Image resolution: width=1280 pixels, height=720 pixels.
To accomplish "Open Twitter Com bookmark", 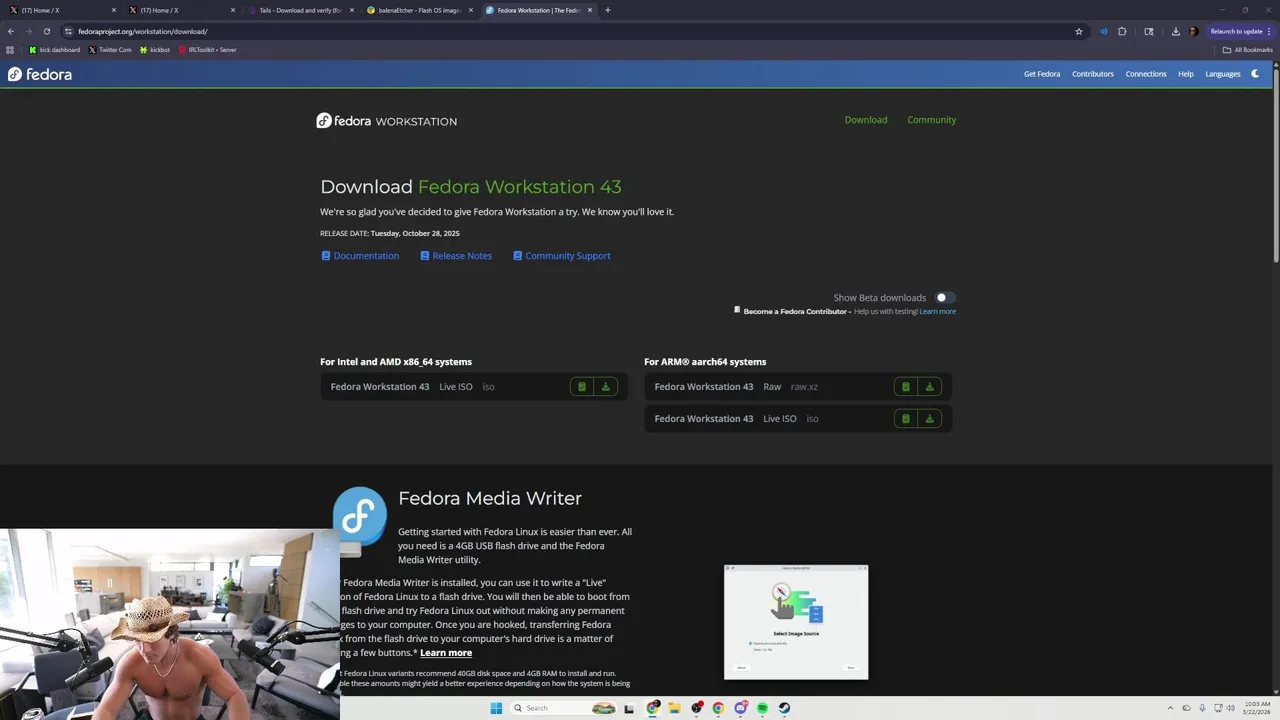I will coord(110,50).
